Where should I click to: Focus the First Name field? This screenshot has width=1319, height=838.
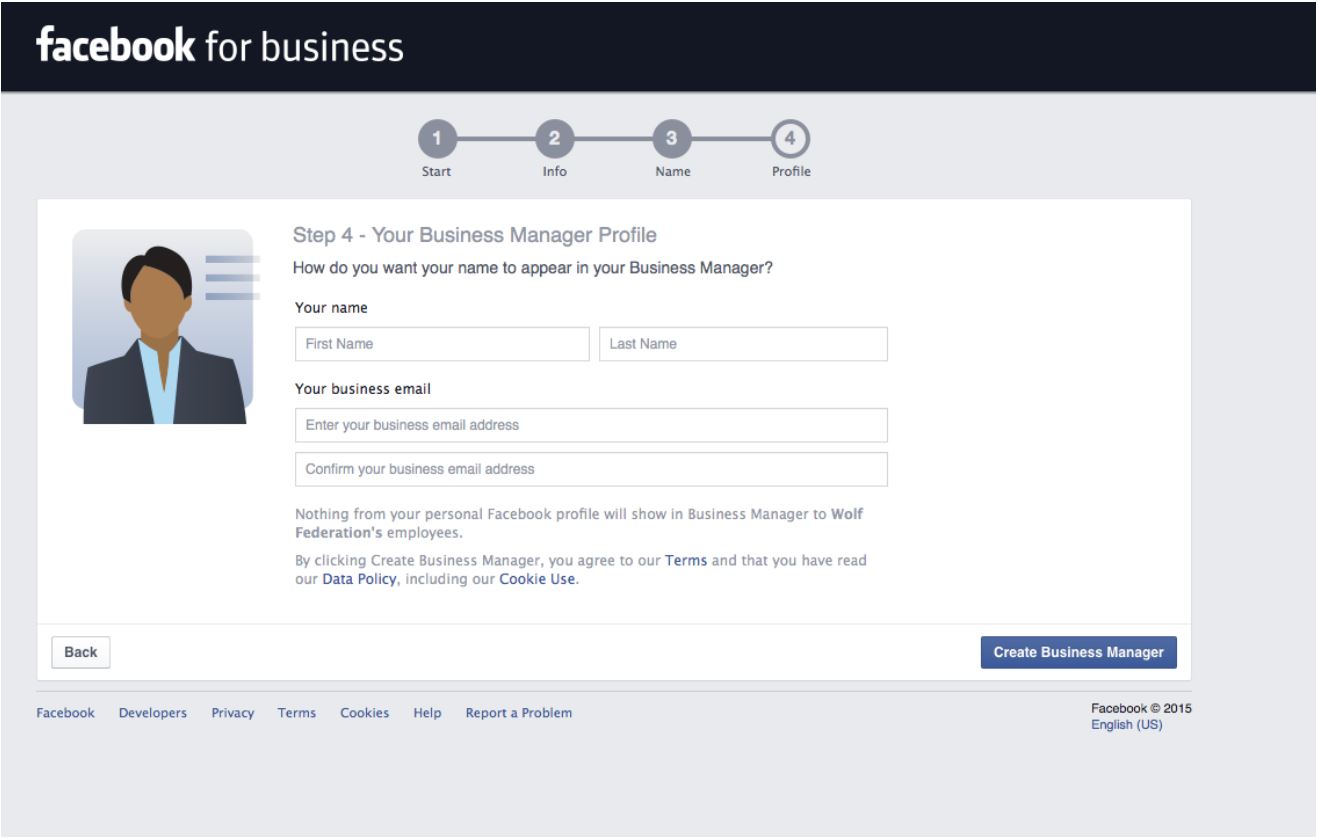click(442, 344)
